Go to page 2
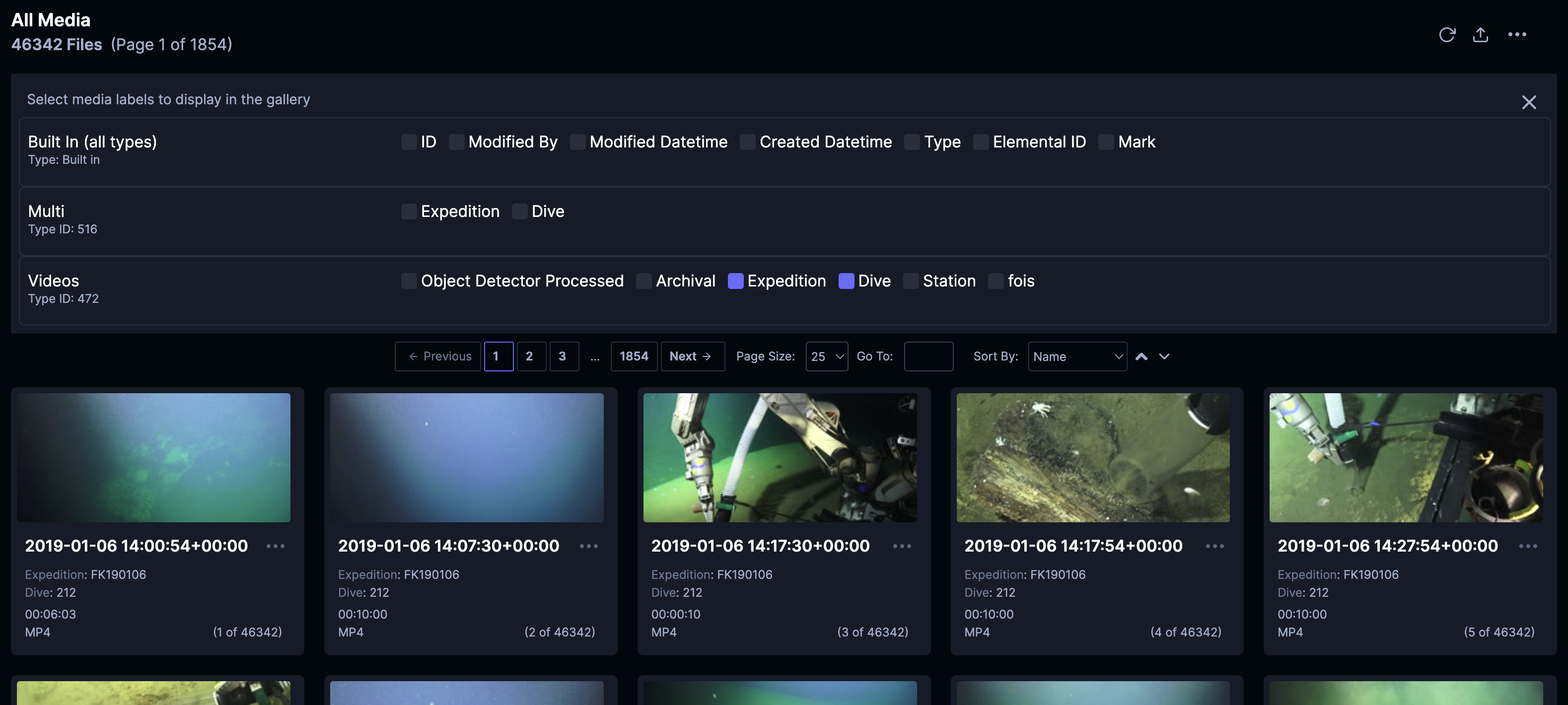Screen dimensions: 1568x705 [x=530, y=356]
